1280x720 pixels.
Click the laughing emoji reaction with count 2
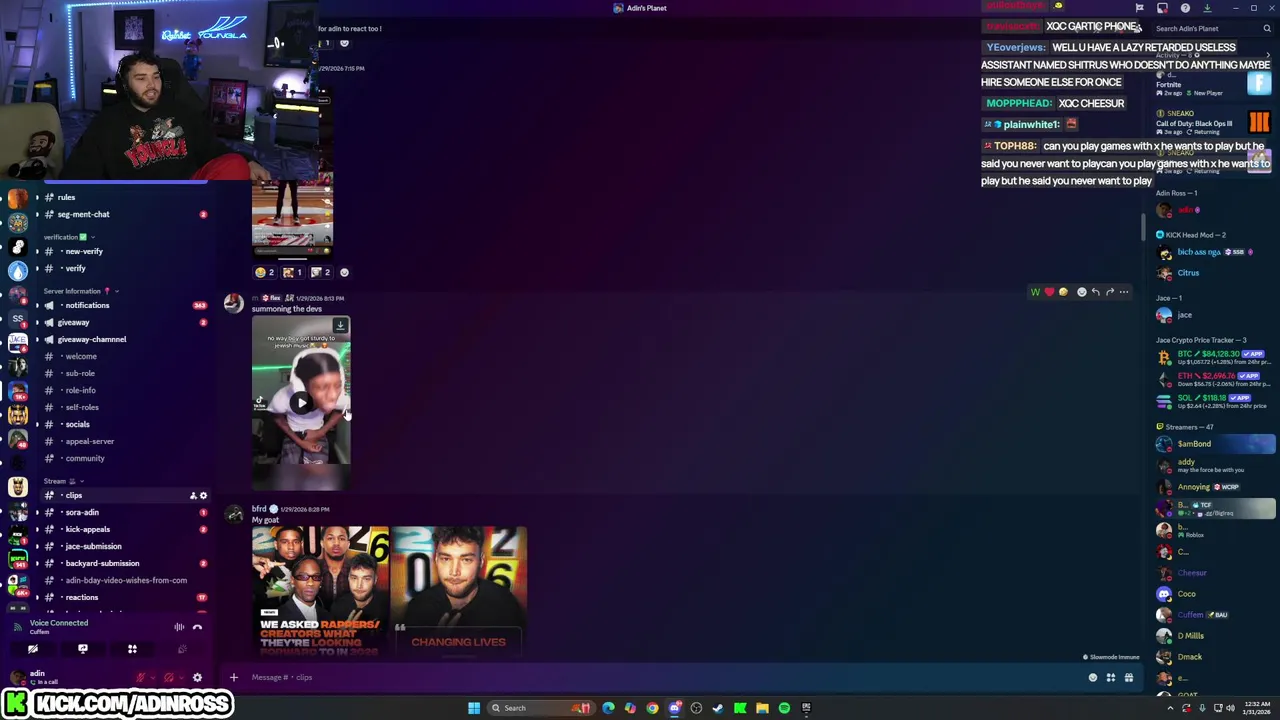[265, 272]
